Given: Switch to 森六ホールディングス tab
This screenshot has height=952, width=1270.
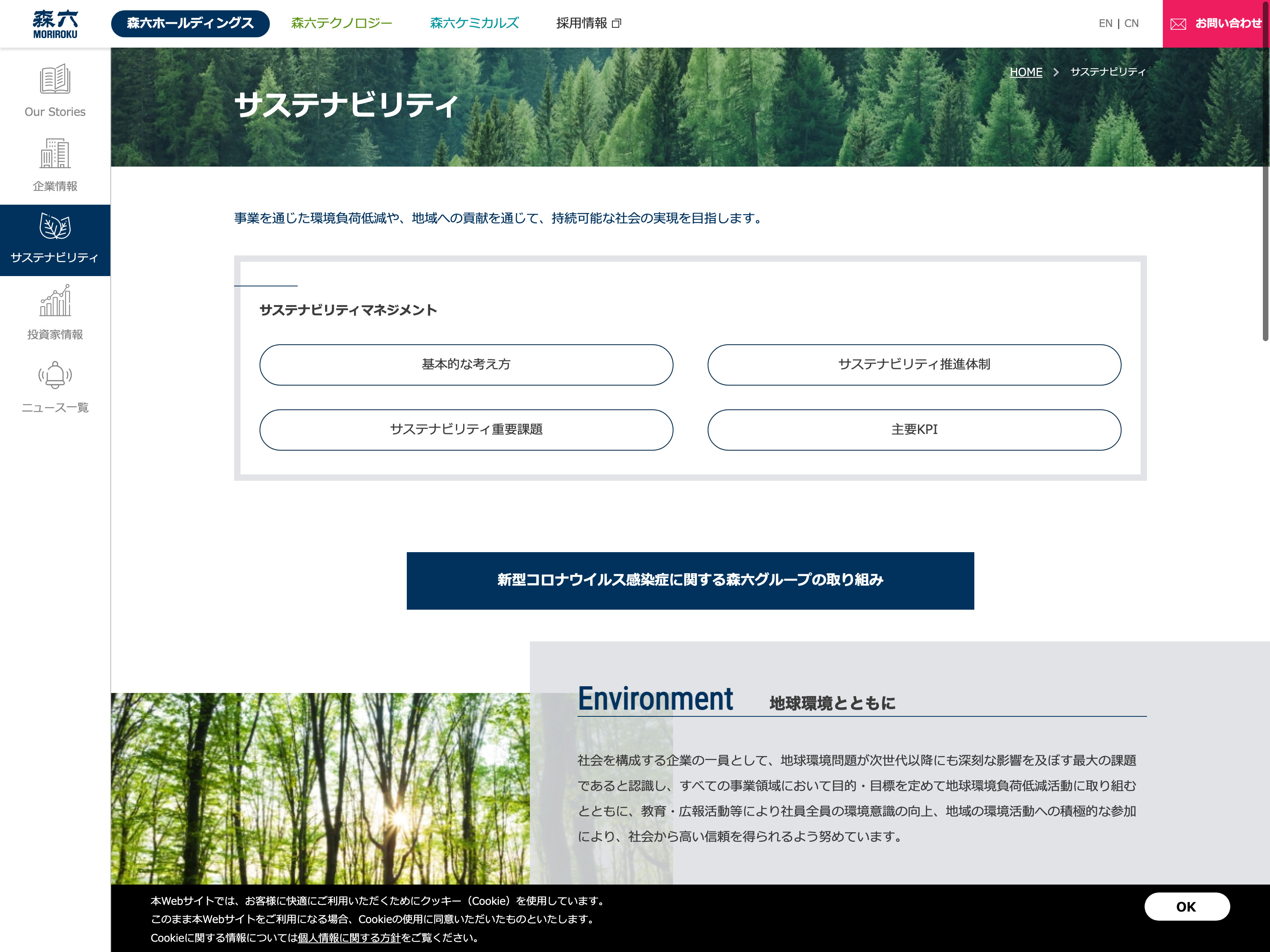Looking at the screenshot, I should point(190,23).
